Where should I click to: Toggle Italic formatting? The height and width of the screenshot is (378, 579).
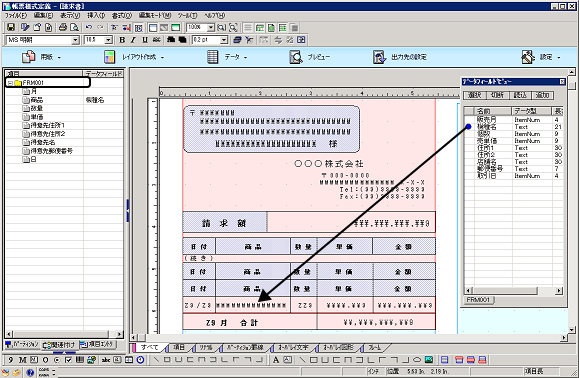(x=133, y=40)
